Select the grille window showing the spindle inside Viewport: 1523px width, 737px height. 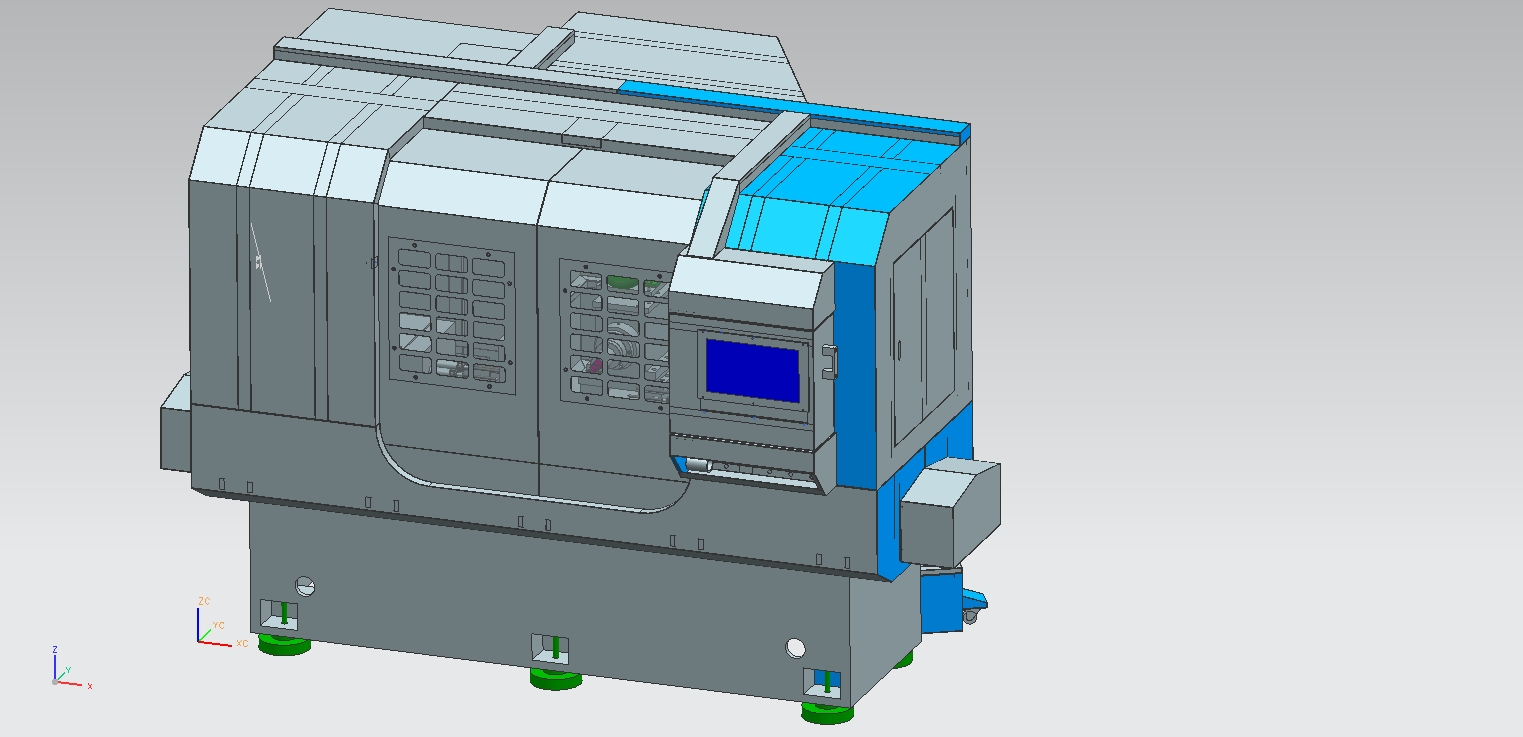coord(613,334)
